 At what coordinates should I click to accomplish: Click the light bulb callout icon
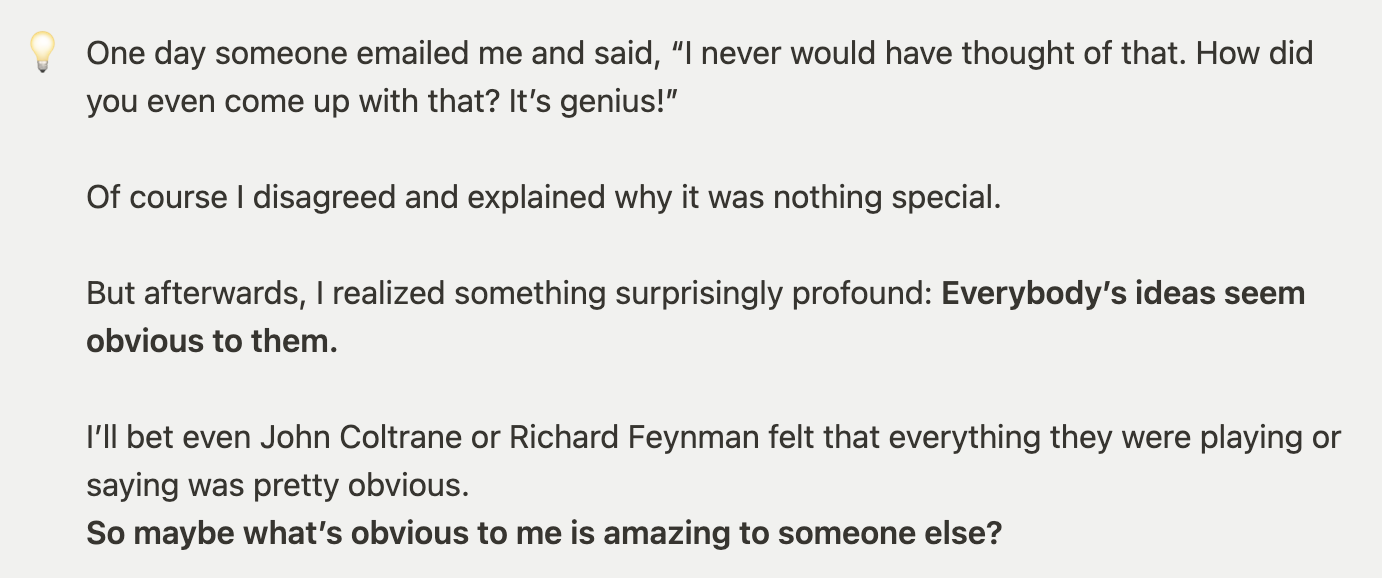coord(42,52)
